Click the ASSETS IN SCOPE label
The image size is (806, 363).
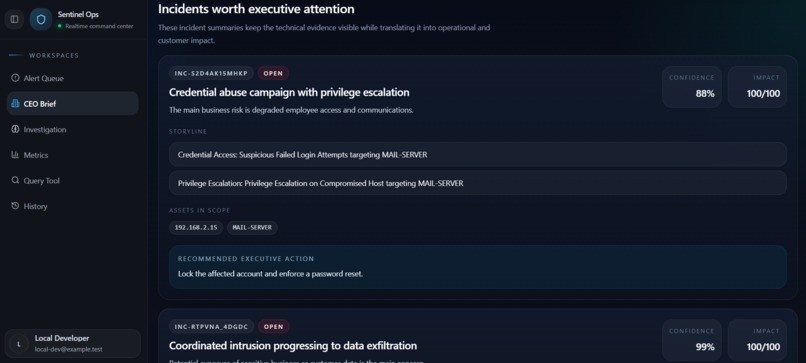[x=199, y=210]
